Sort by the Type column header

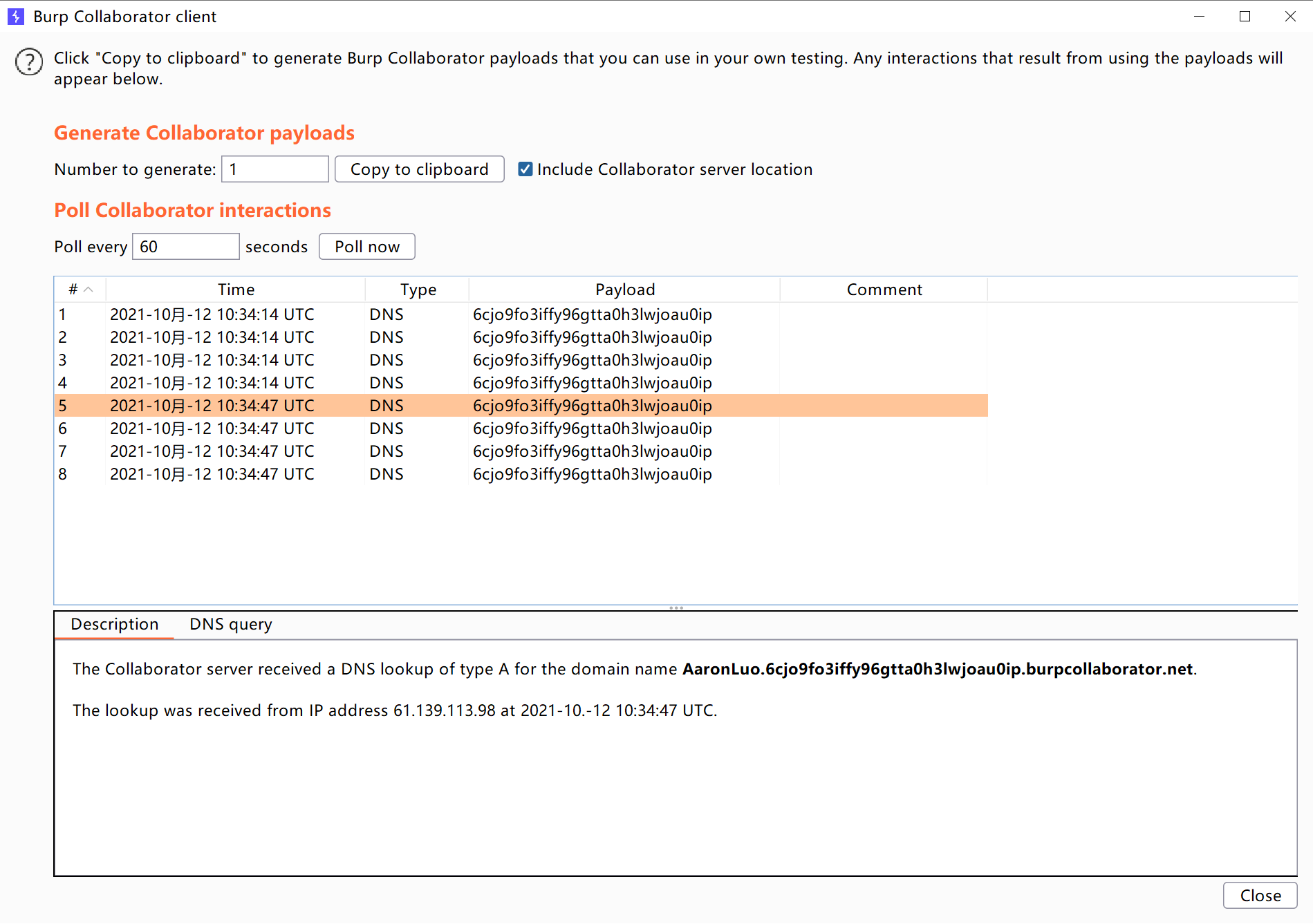point(418,290)
